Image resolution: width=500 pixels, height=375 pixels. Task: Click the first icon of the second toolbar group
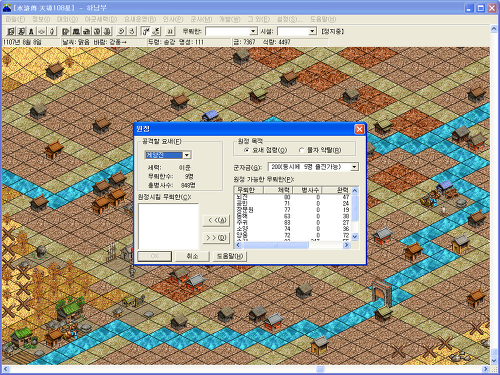point(66,31)
